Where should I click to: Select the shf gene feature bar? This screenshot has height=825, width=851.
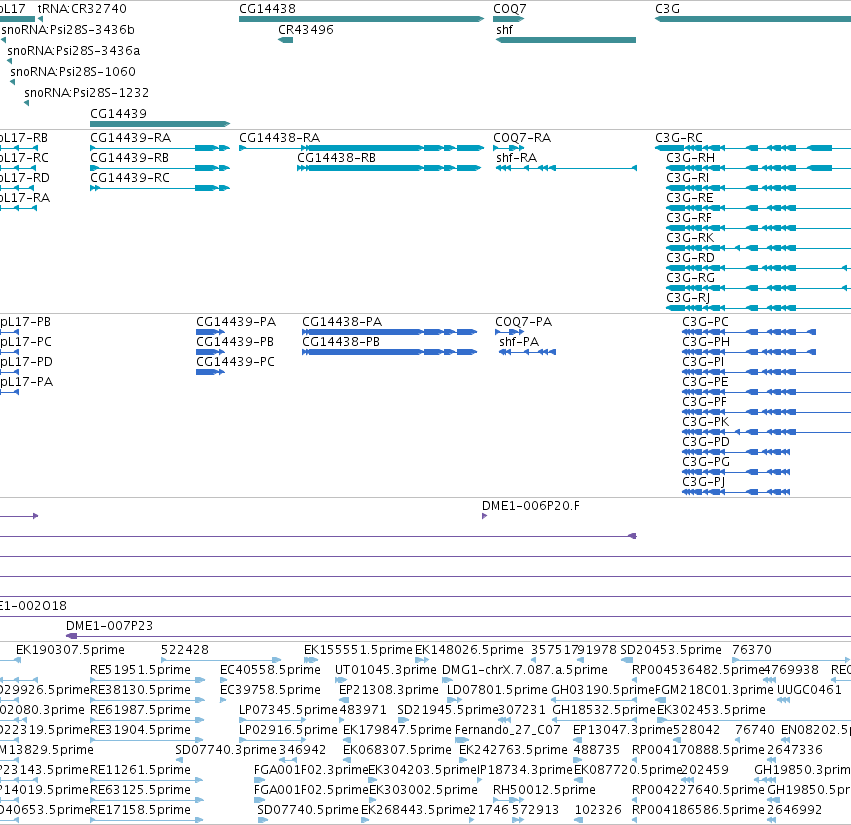click(x=566, y=40)
